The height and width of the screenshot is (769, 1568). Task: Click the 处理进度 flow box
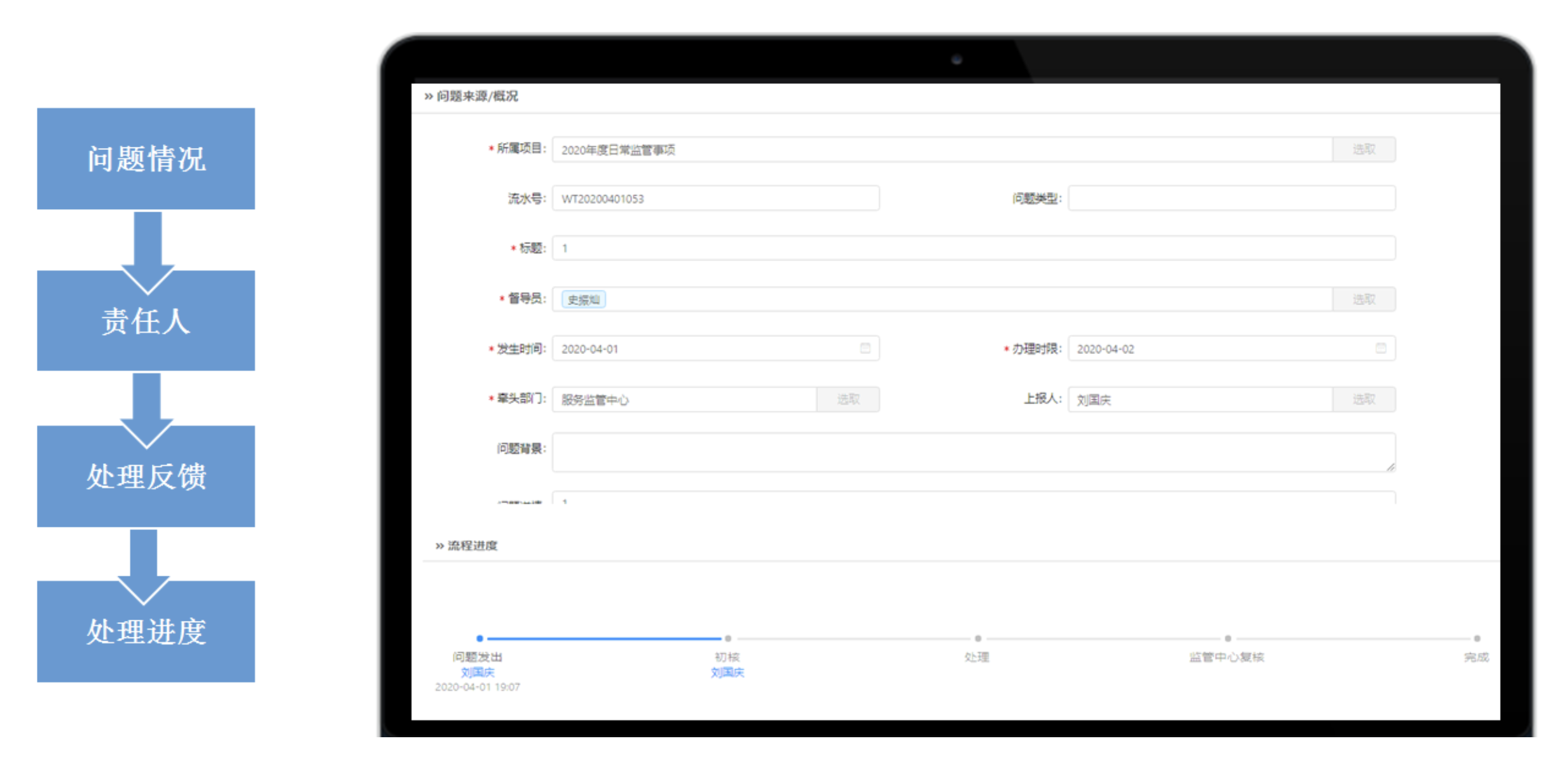[x=146, y=631]
